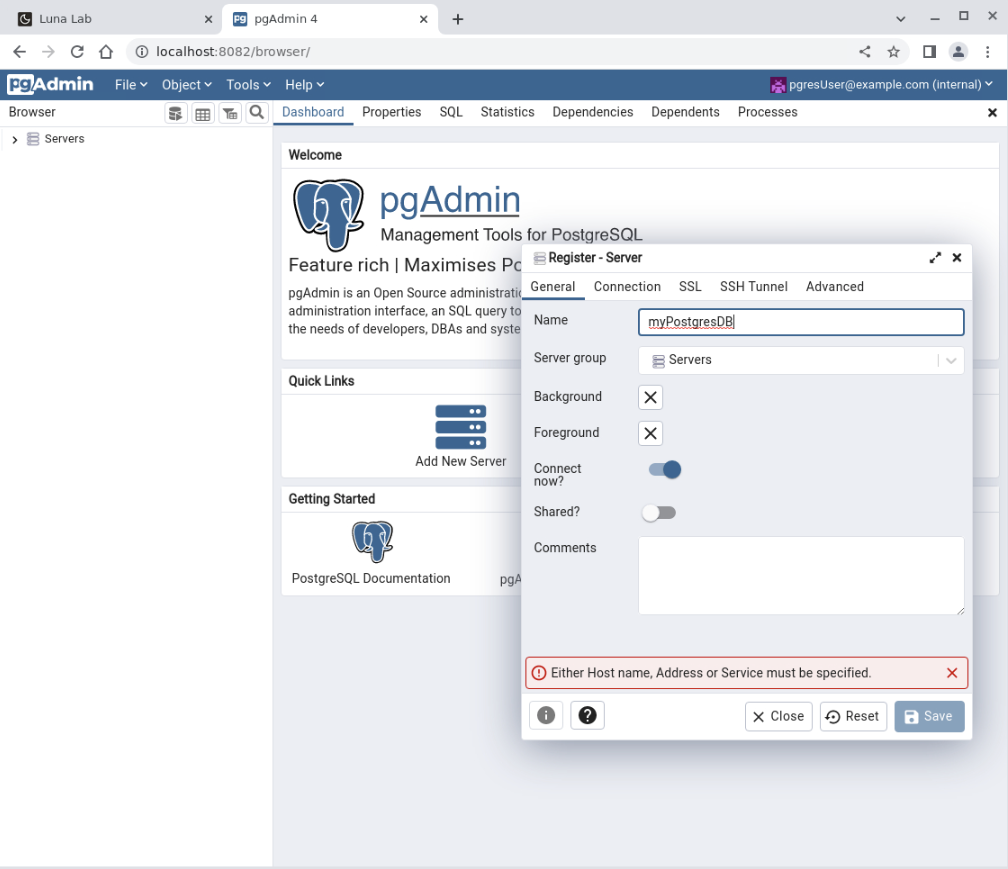Click the Filtered Rows toolbar icon
The width and height of the screenshot is (1008, 869).
click(230, 113)
